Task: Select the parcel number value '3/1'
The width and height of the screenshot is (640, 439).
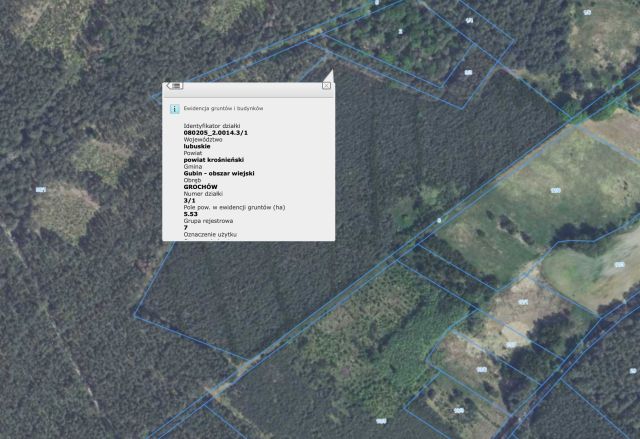Action: [189, 200]
